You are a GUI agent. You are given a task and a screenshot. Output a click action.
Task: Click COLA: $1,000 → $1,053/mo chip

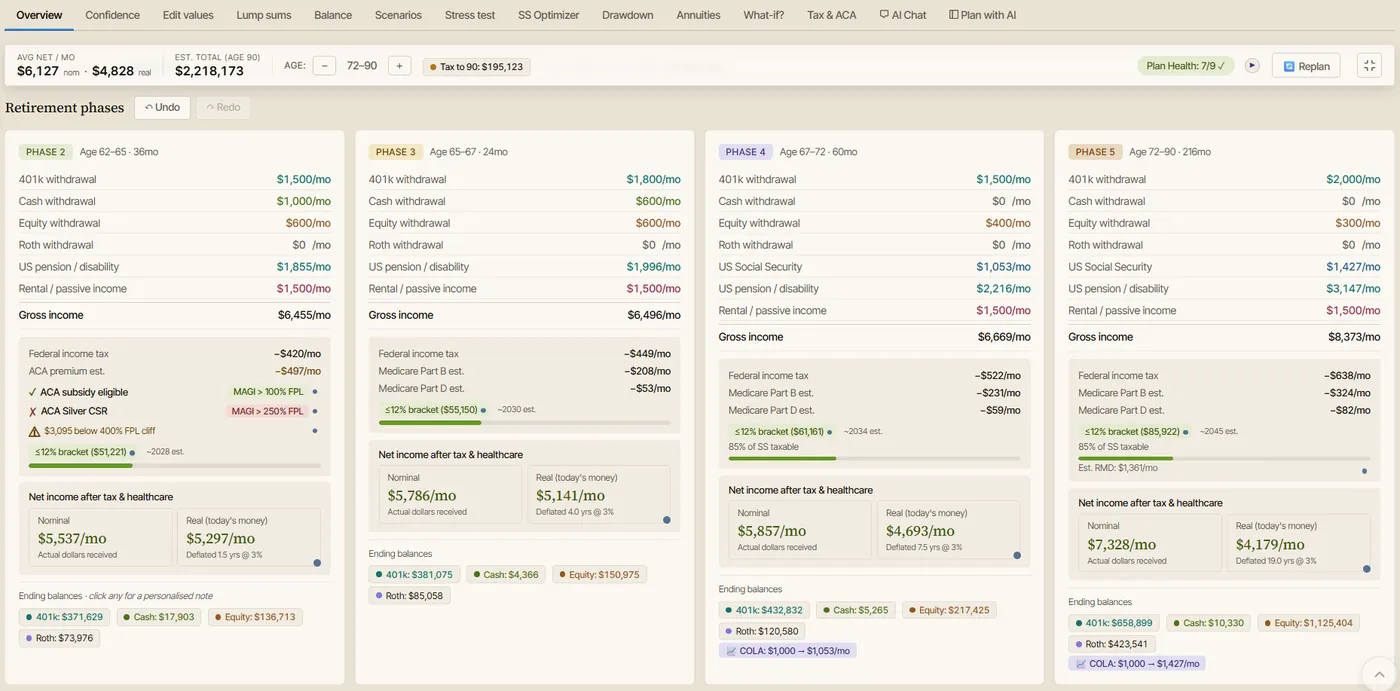[788, 650]
